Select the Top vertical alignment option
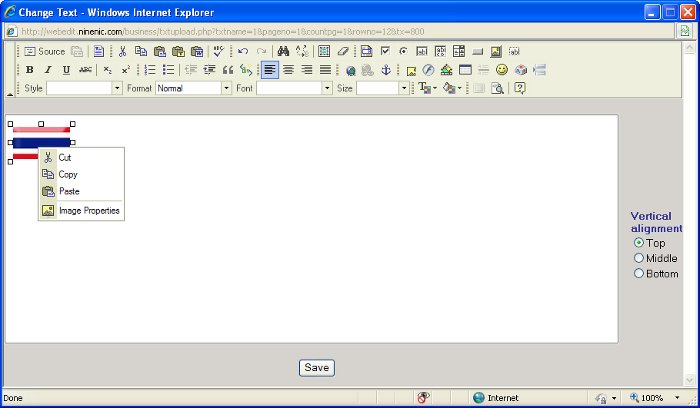This screenshot has width=700, height=408. pyautogui.click(x=640, y=243)
